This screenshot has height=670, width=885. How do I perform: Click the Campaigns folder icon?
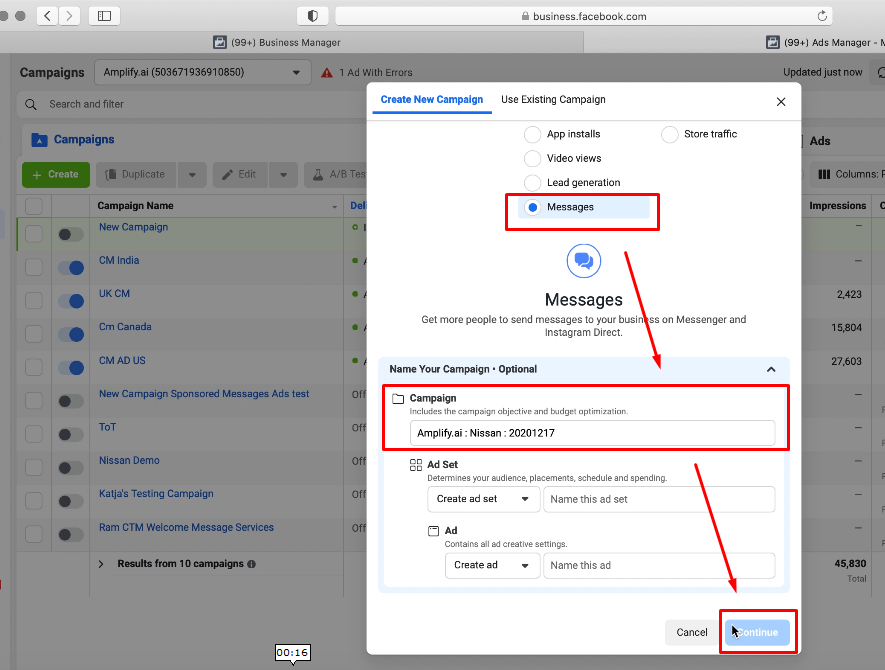coord(39,139)
